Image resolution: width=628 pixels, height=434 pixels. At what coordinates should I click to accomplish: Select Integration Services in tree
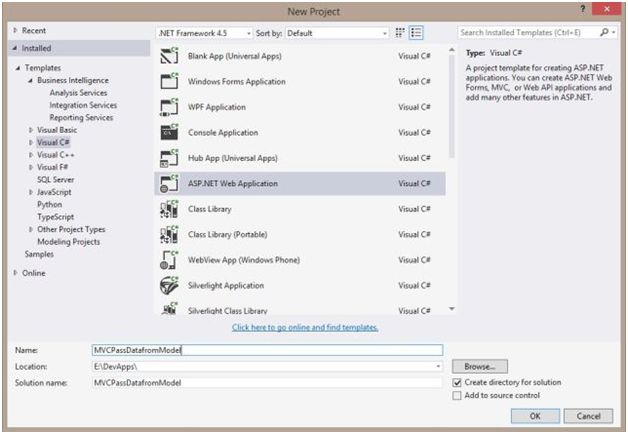[83, 105]
